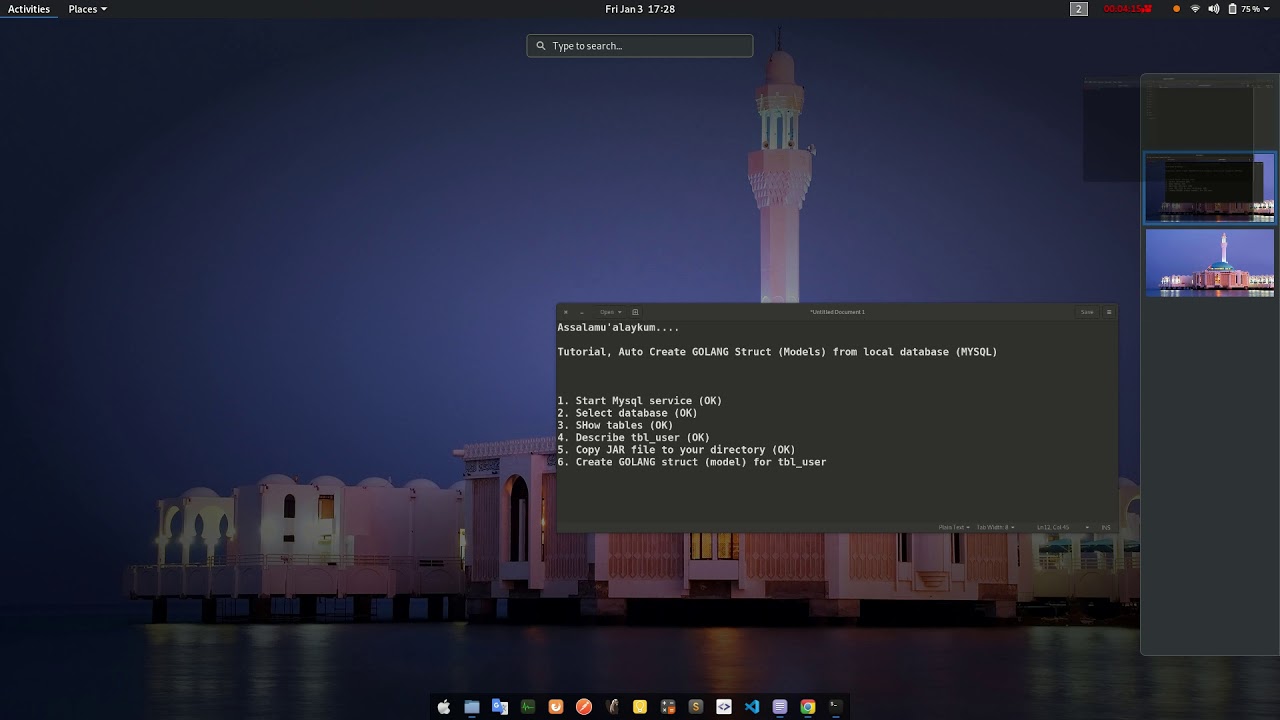The height and width of the screenshot is (720, 1280).
Task: Click the Save button in gedit
Action: coord(1087,312)
